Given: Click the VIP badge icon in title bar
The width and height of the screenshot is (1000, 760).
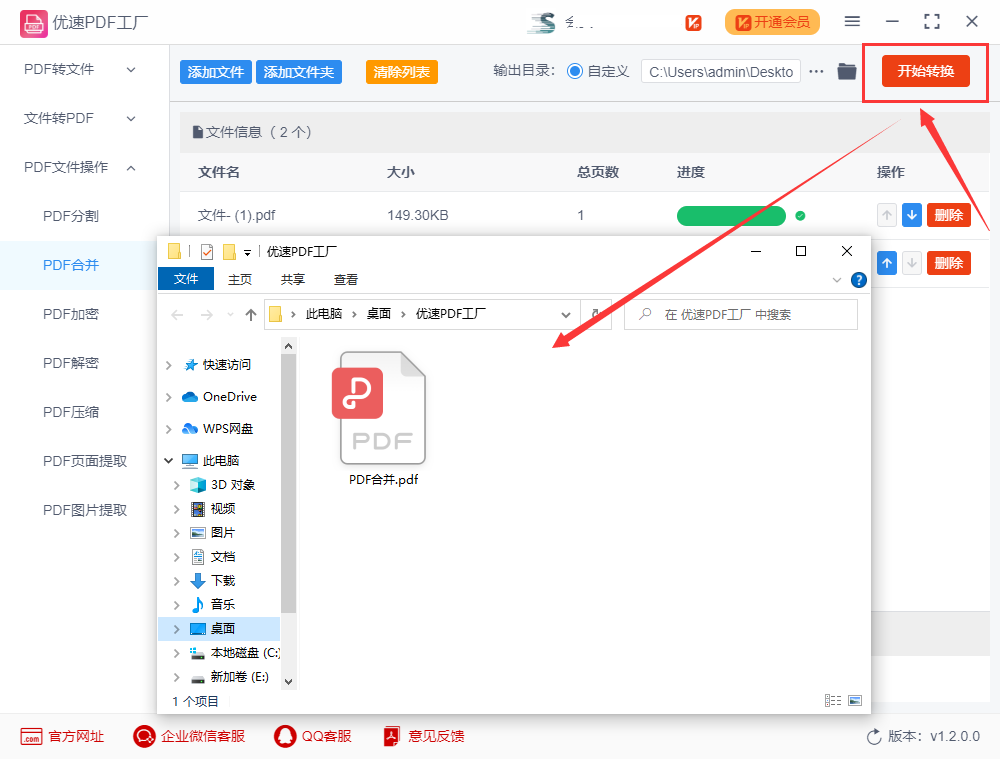Looking at the screenshot, I should tap(693, 23).
